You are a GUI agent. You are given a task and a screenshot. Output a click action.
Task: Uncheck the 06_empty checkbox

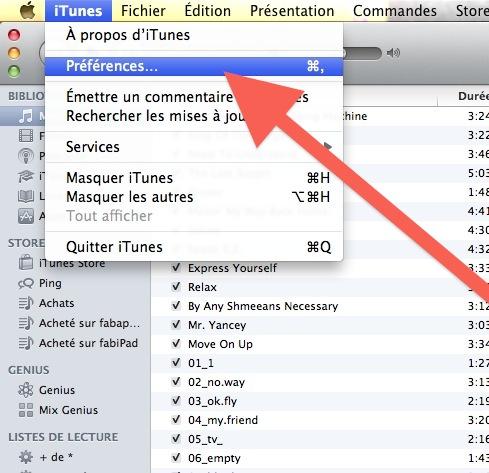(176, 458)
